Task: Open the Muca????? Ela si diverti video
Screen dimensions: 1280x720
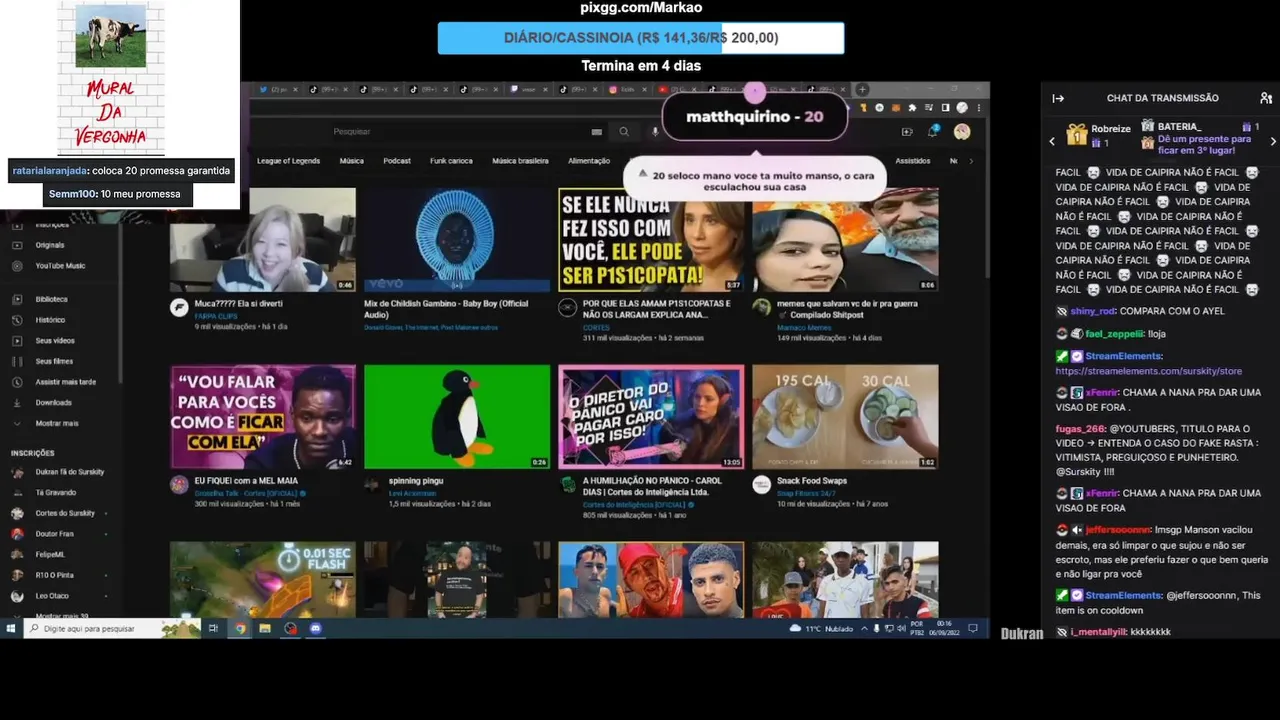Action: pyautogui.click(x=262, y=240)
